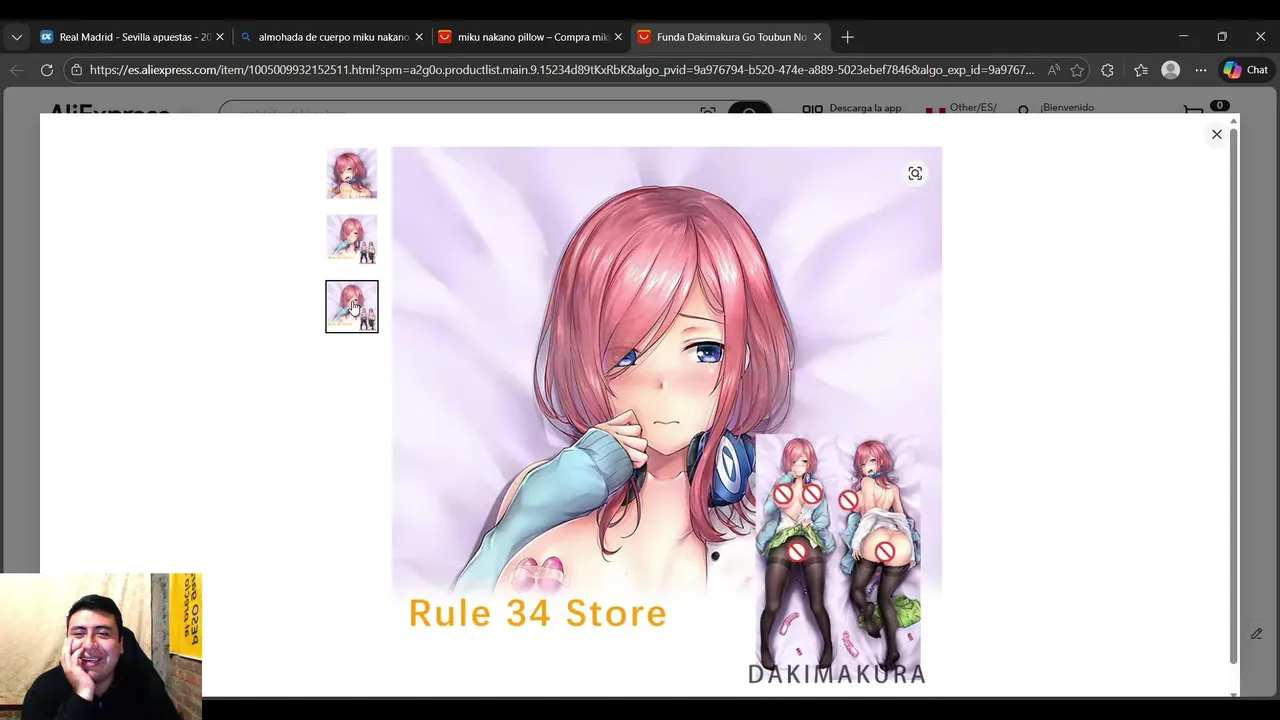Click the main enlarged product image
Screen dimensions: 1280x720
coord(666,421)
